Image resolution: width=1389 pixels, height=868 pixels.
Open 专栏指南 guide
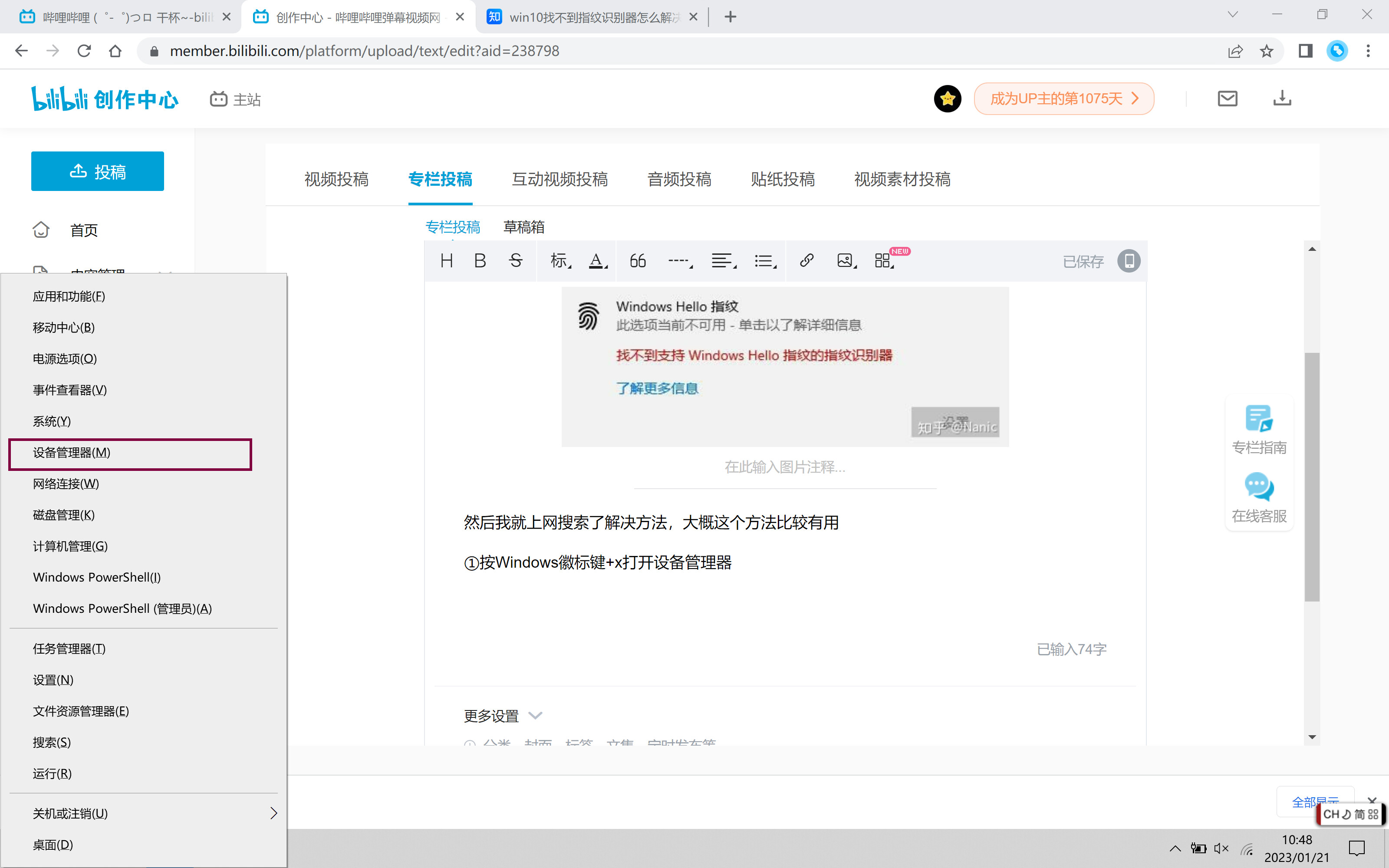point(1259,429)
